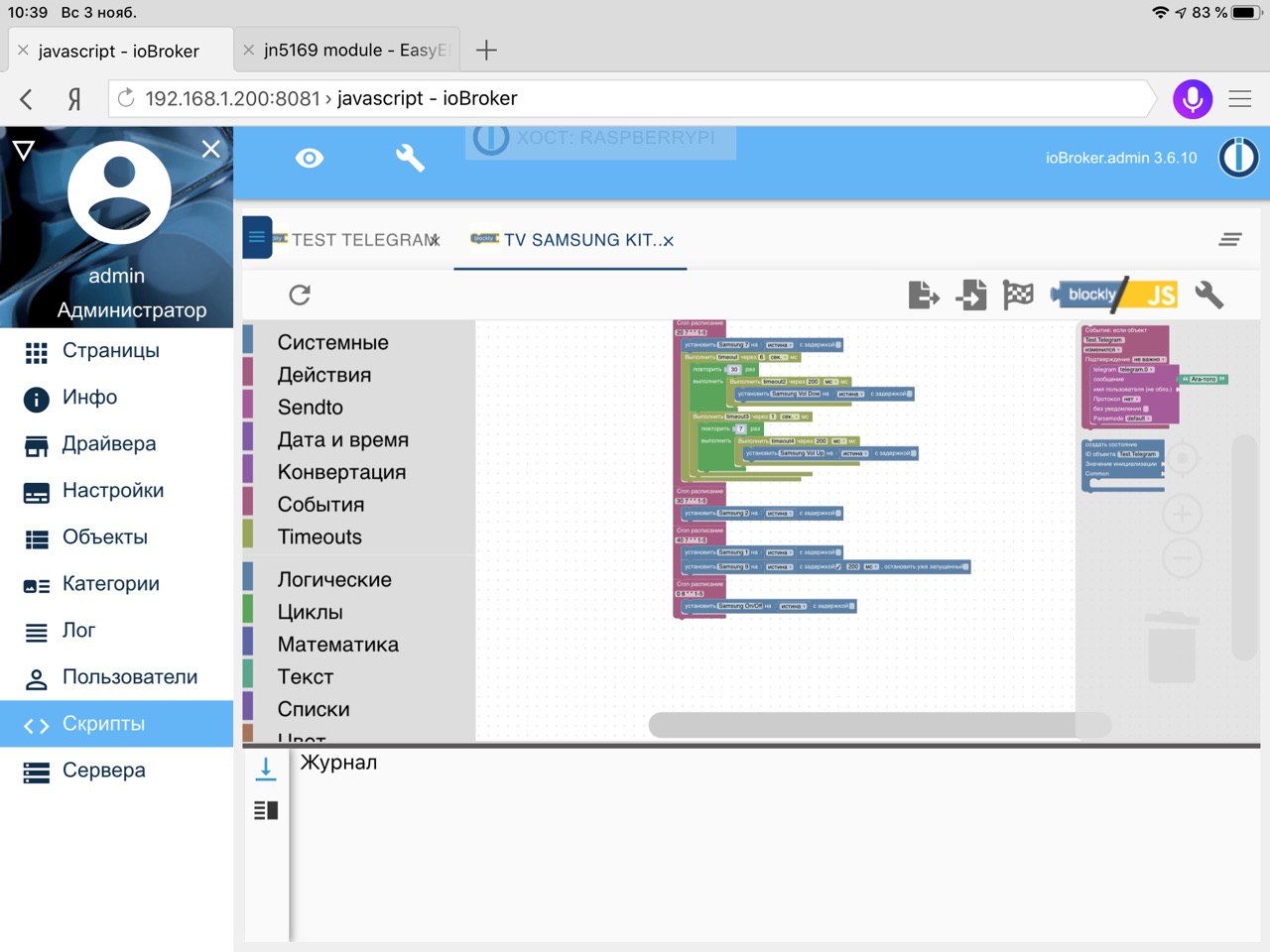This screenshot has width=1270, height=952.
Task: Close the sidebar with the X icon
Action: (x=211, y=149)
